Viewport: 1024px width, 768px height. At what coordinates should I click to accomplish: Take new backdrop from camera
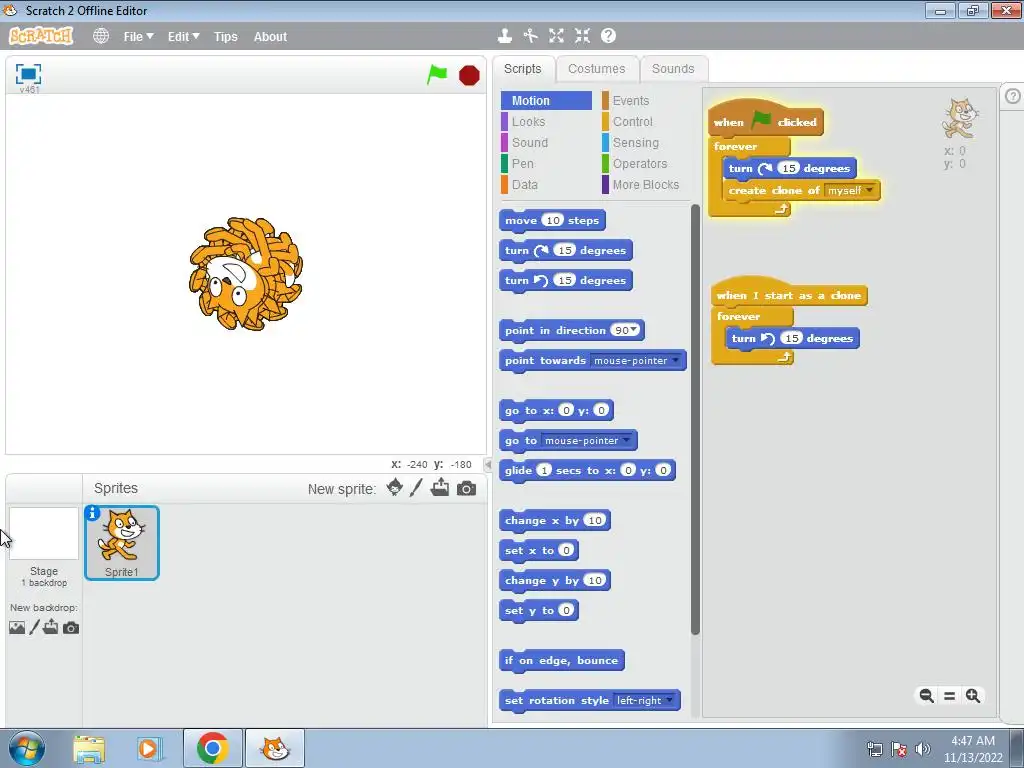[71, 628]
